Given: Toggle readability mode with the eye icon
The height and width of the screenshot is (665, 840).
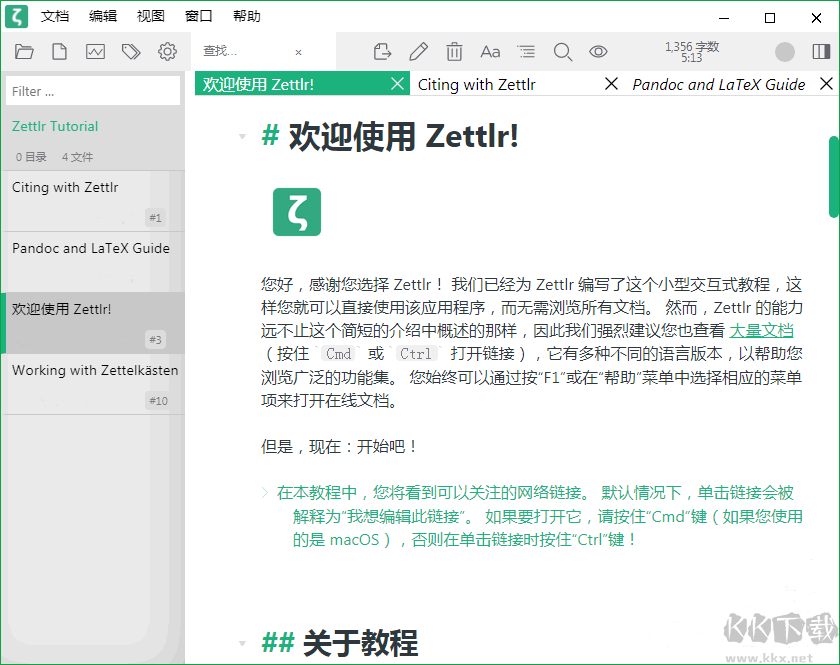Looking at the screenshot, I should point(597,51).
